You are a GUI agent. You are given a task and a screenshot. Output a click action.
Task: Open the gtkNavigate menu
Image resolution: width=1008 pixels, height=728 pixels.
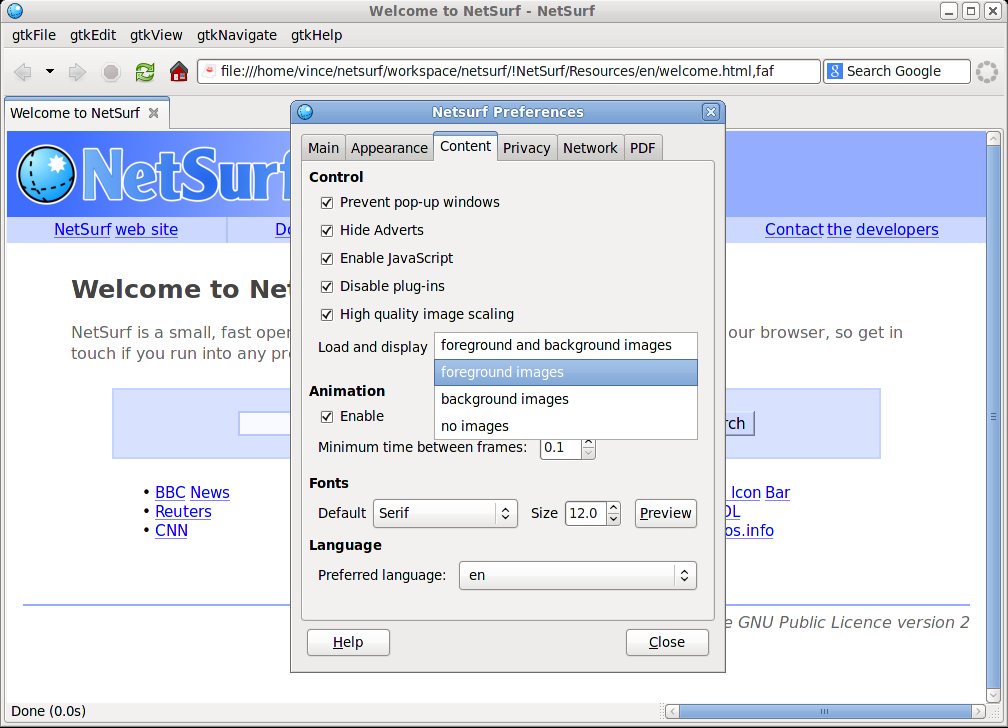(x=237, y=35)
